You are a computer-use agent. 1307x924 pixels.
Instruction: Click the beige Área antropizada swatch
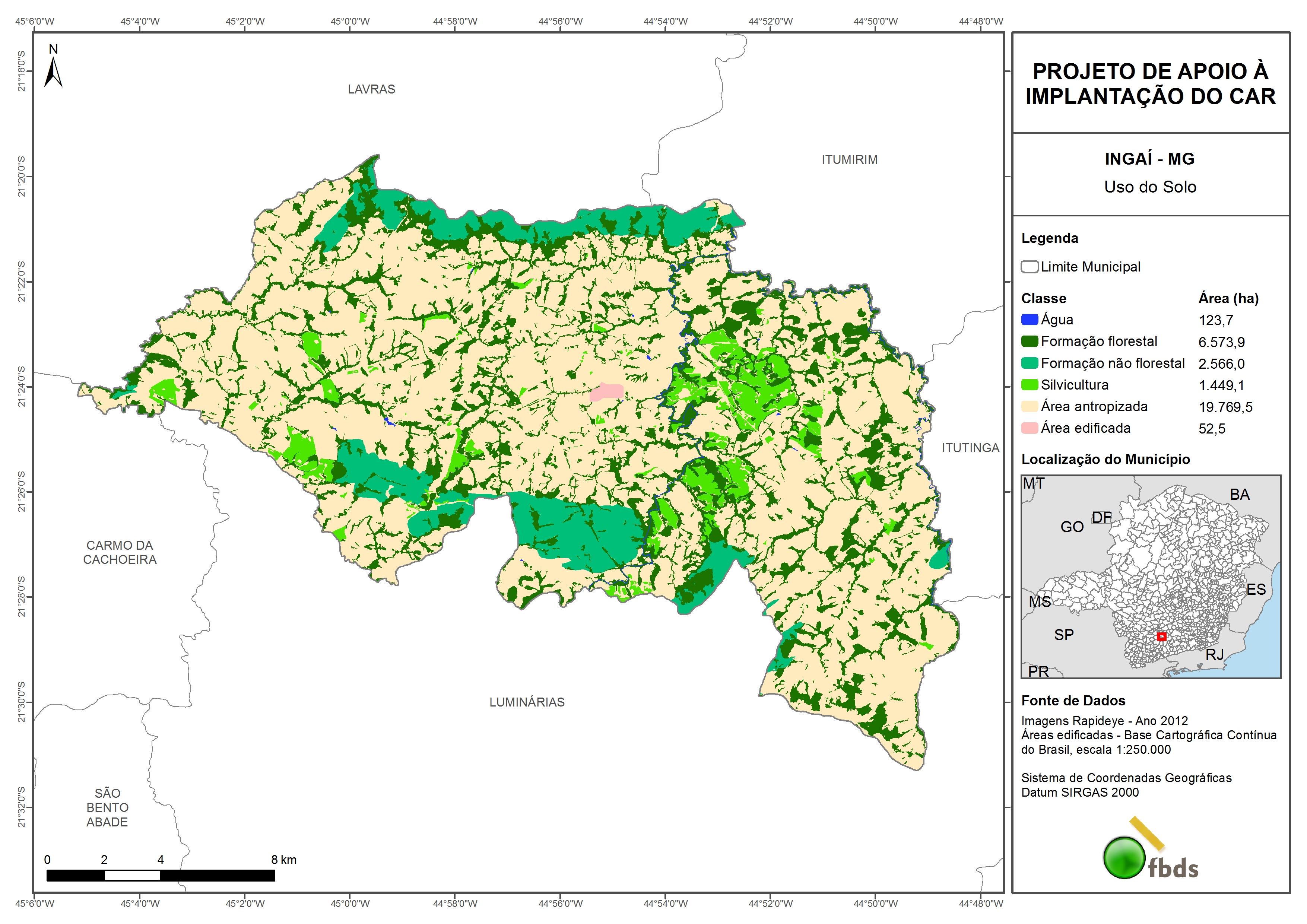[1029, 406]
